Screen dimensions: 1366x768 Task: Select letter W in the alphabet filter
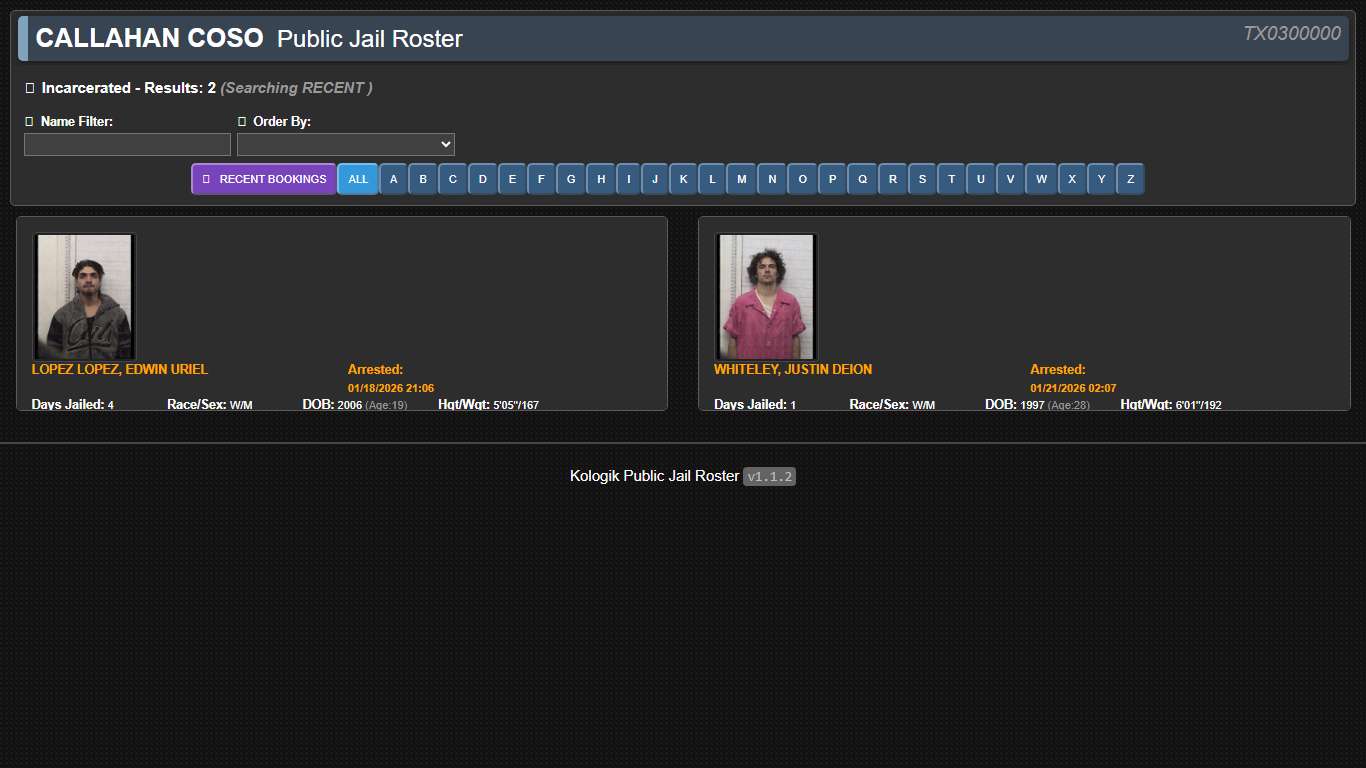pos(1041,178)
